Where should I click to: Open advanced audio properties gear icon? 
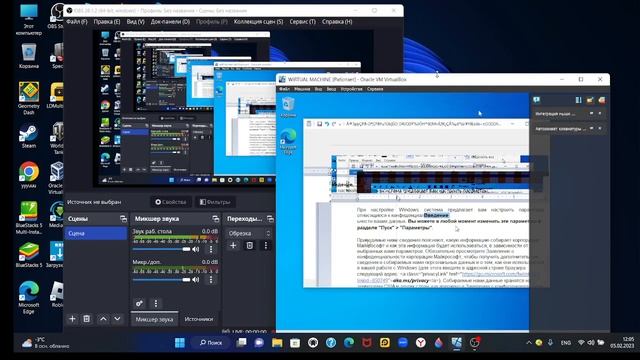[x=139, y=303]
